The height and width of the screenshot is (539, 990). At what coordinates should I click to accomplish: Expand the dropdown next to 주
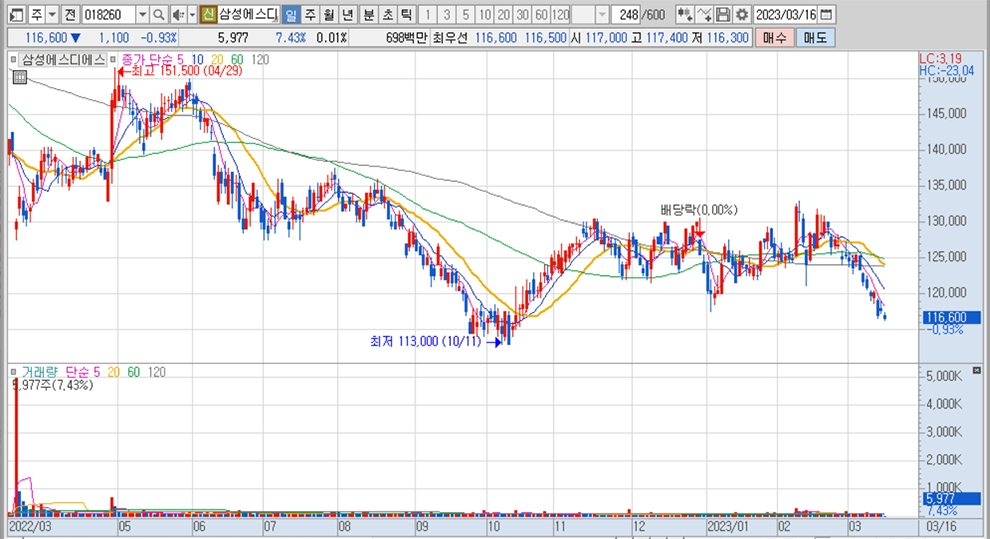tap(50, 15)
